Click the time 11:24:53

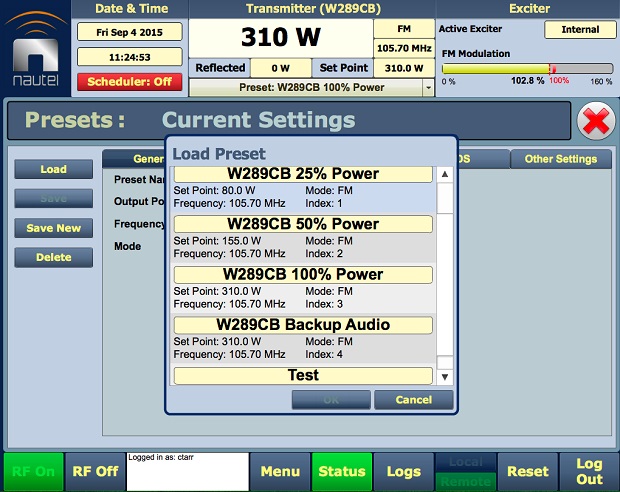coord(130,57)
